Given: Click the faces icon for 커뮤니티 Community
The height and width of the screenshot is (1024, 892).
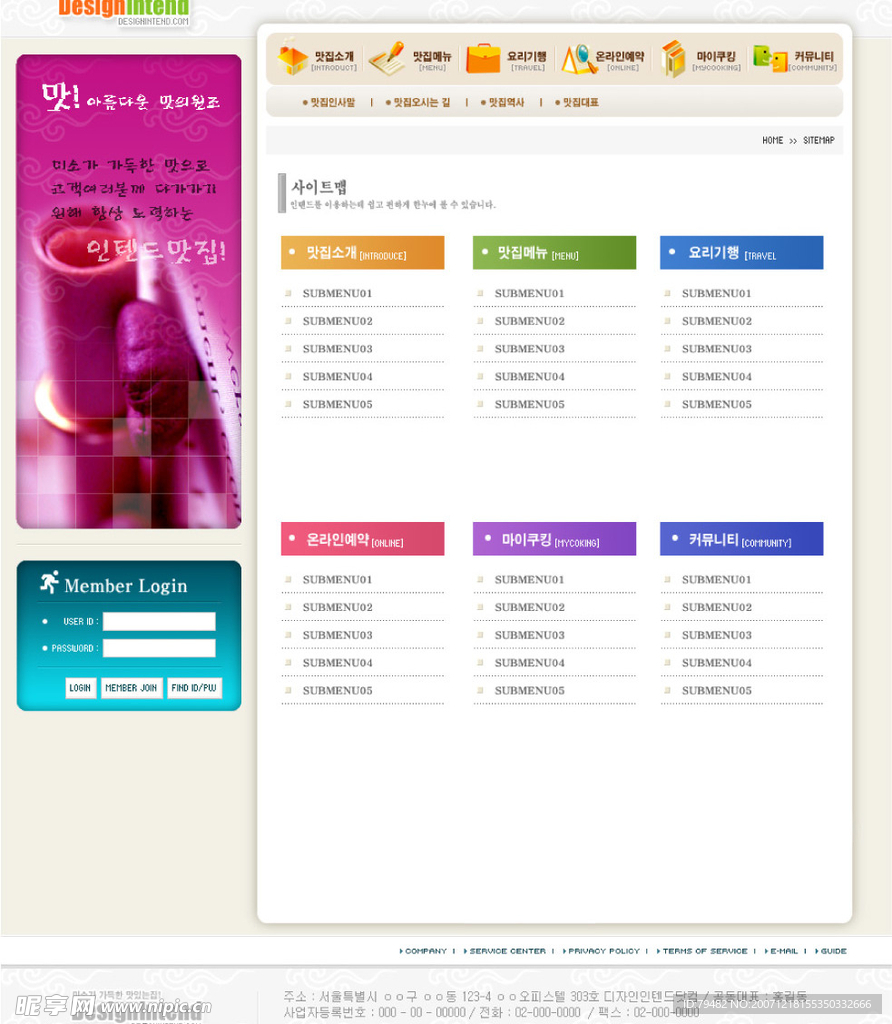Looking at the screenshot, I should pyautogui.click(x=770, y=59).
